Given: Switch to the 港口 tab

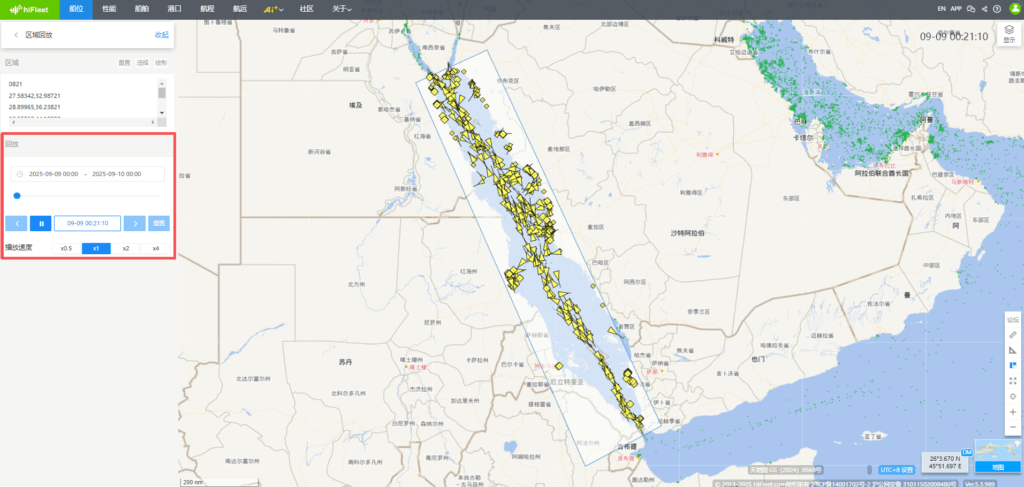Looking at the screenshot, I should point(174,9).
